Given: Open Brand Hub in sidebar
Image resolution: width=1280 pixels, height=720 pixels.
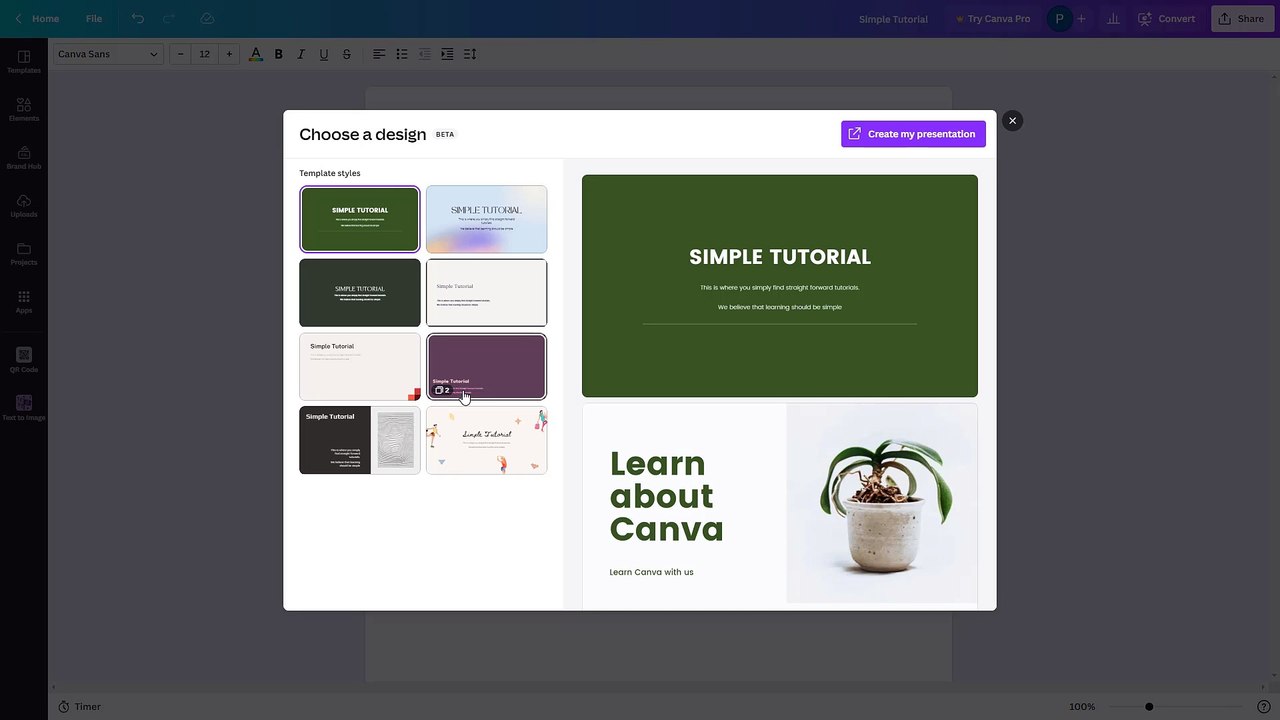Looking at the screenshot, I should [24, 157].
